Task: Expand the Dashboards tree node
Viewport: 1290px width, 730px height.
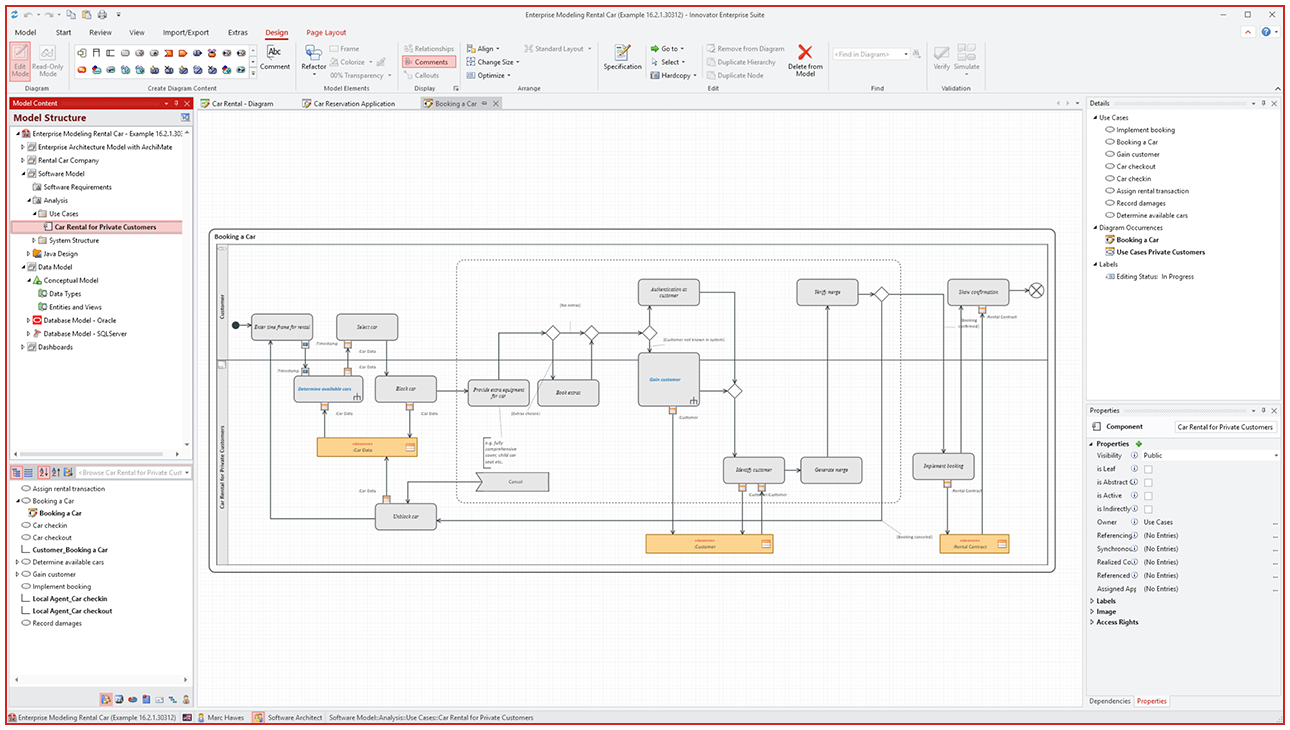Action: (22, 347)
